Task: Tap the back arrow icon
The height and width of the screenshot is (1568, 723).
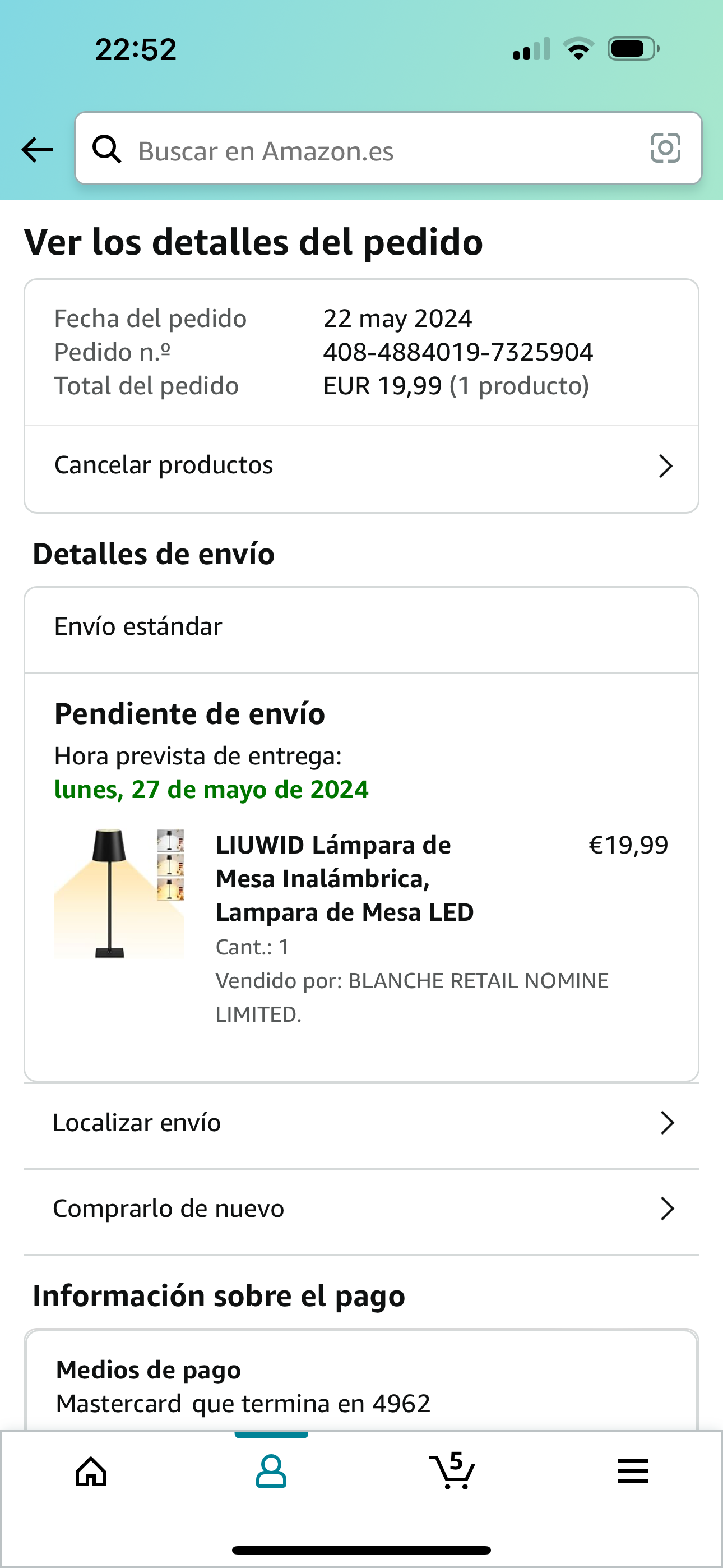Action: [x=38, y=150]
